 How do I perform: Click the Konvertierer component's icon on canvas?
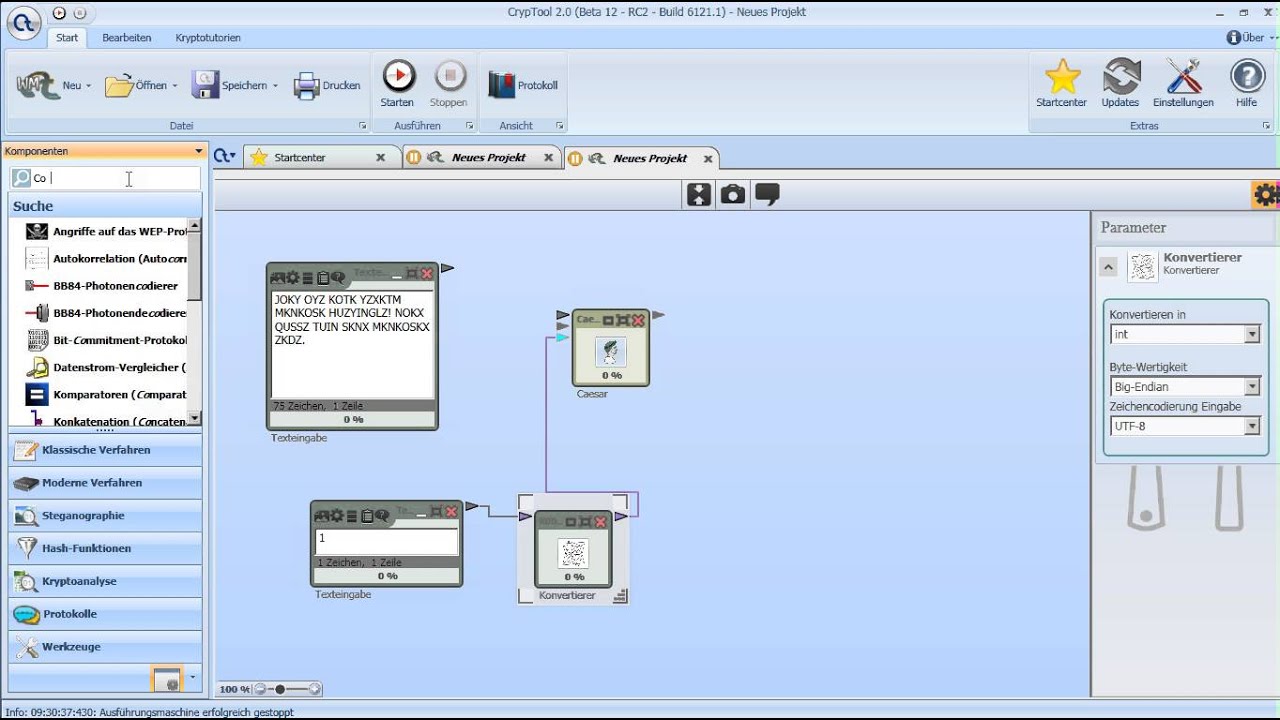tap(573, 553)
